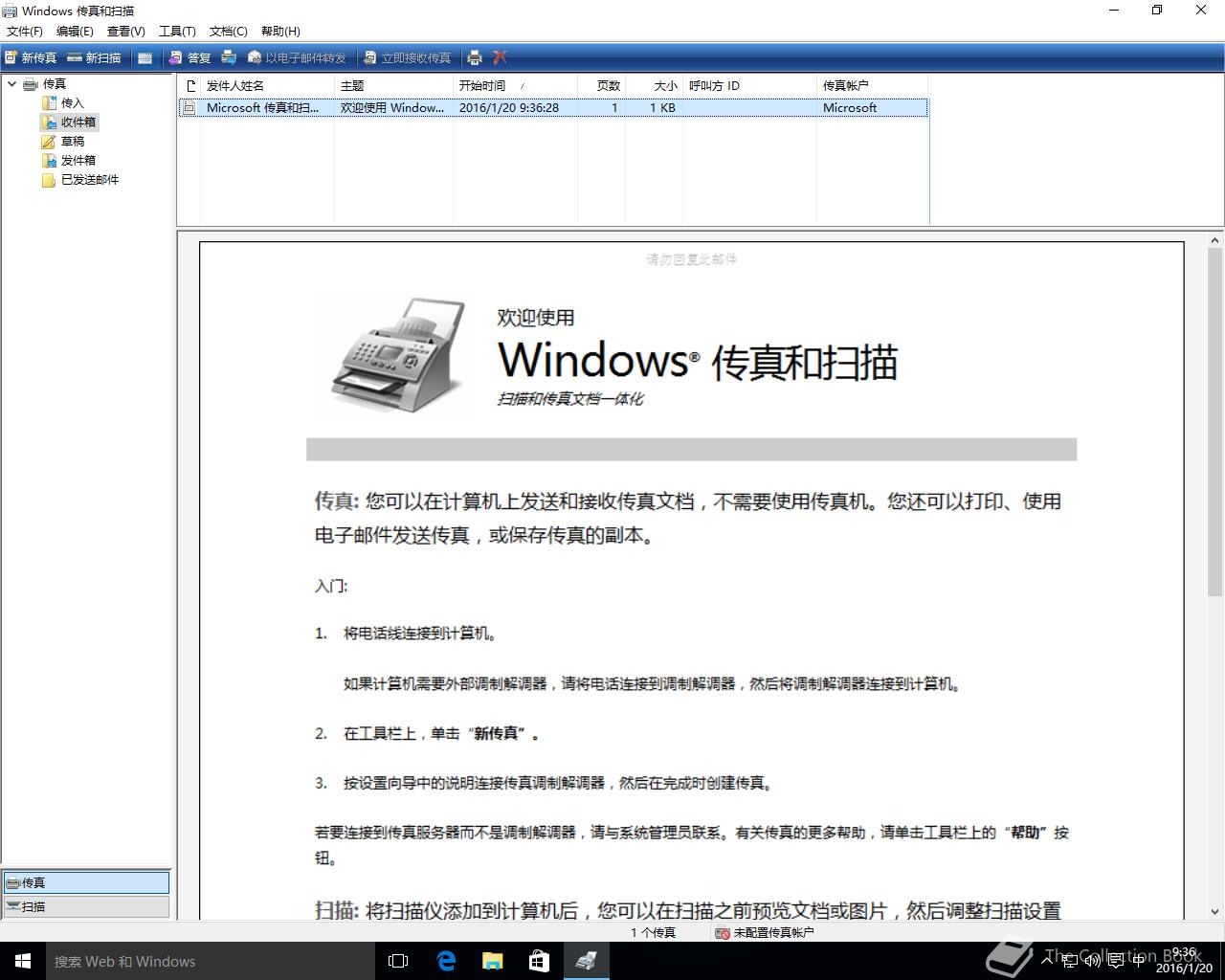The image size is (1225, 980).
Task: Click the 搜索 Web 和 Windows search box
Action: (x=211, y=961)
